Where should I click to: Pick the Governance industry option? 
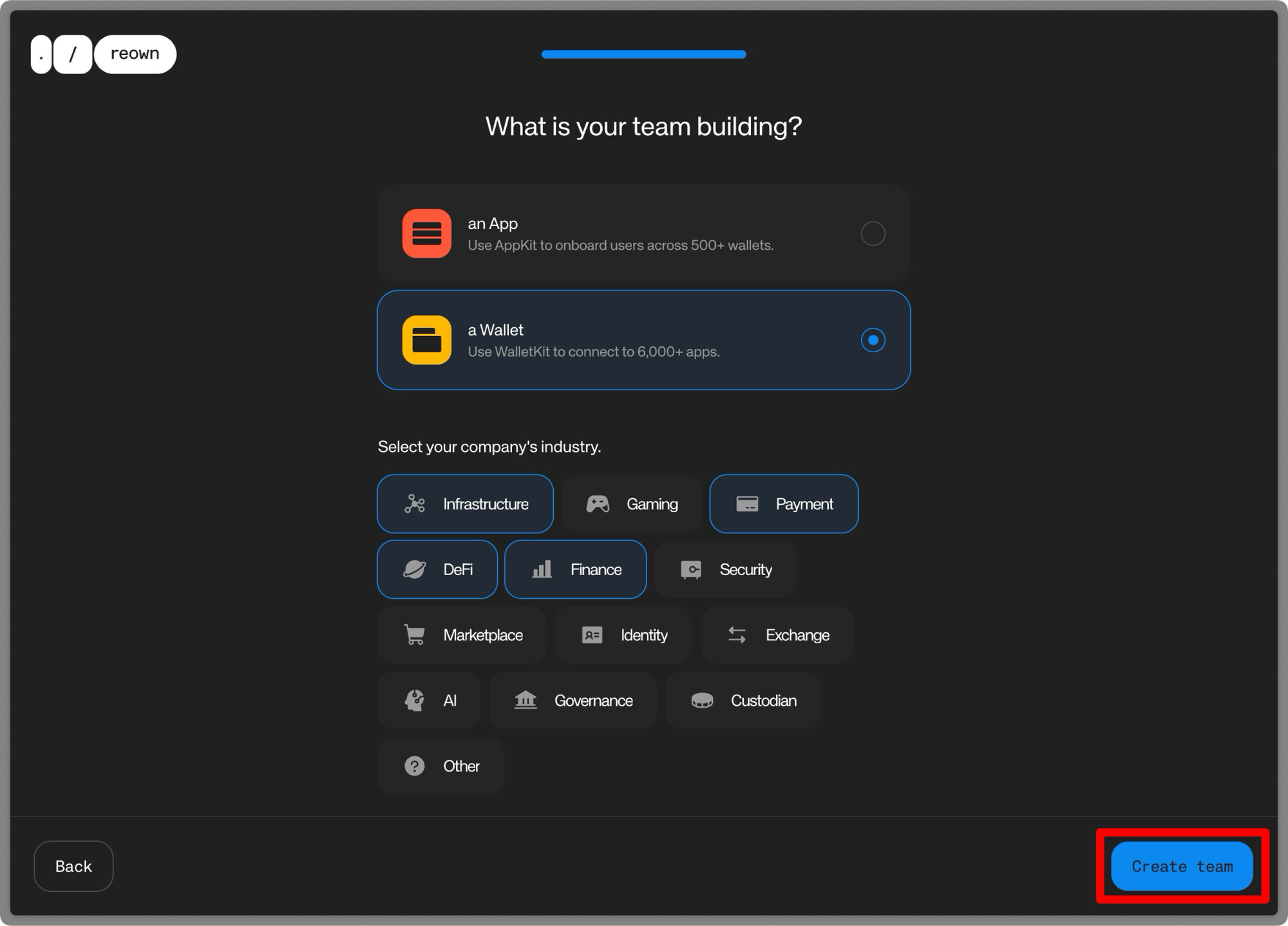[573, 700]
